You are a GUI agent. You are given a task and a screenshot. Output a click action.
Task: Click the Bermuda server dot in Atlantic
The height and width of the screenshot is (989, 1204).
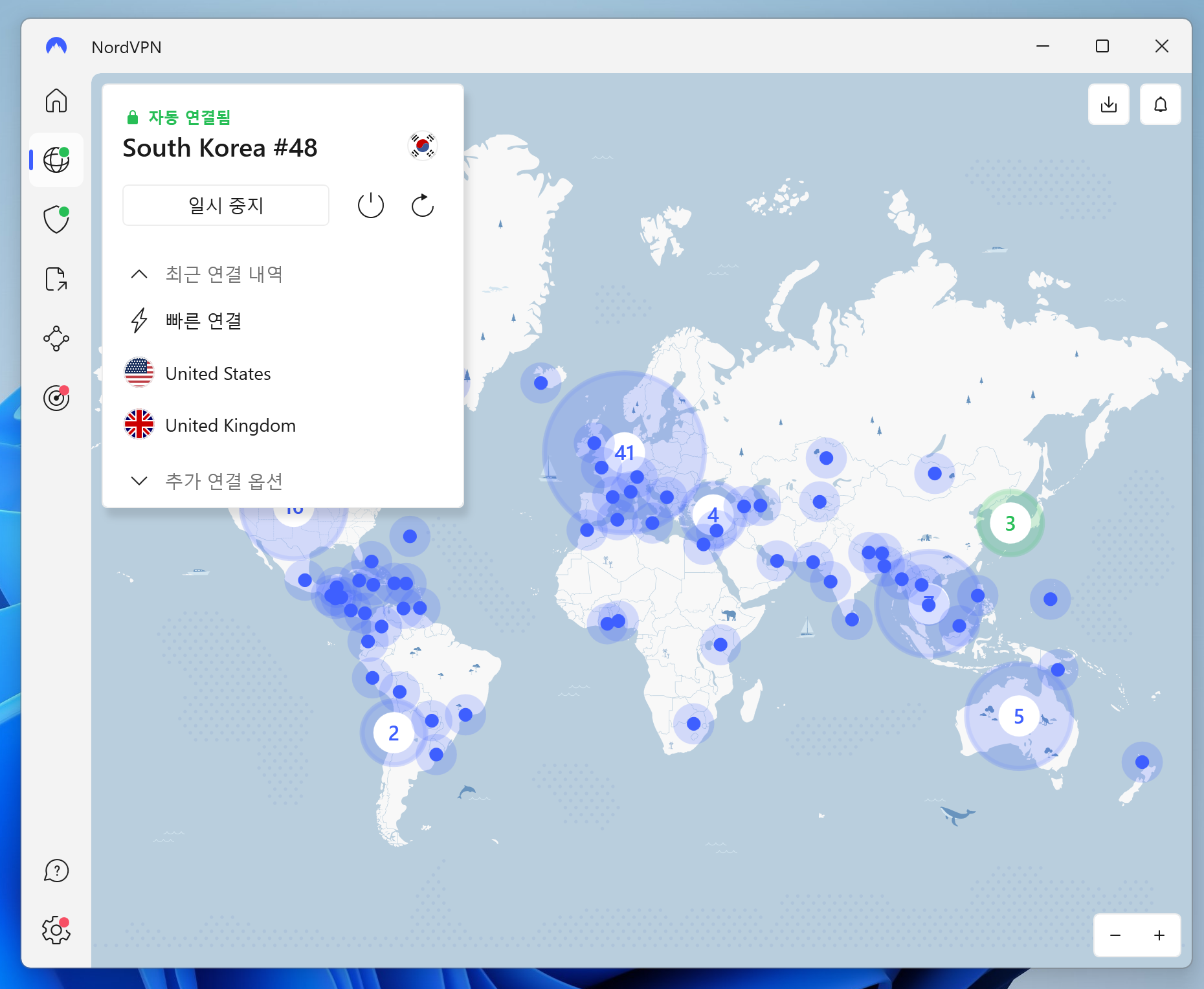(410, 536)
